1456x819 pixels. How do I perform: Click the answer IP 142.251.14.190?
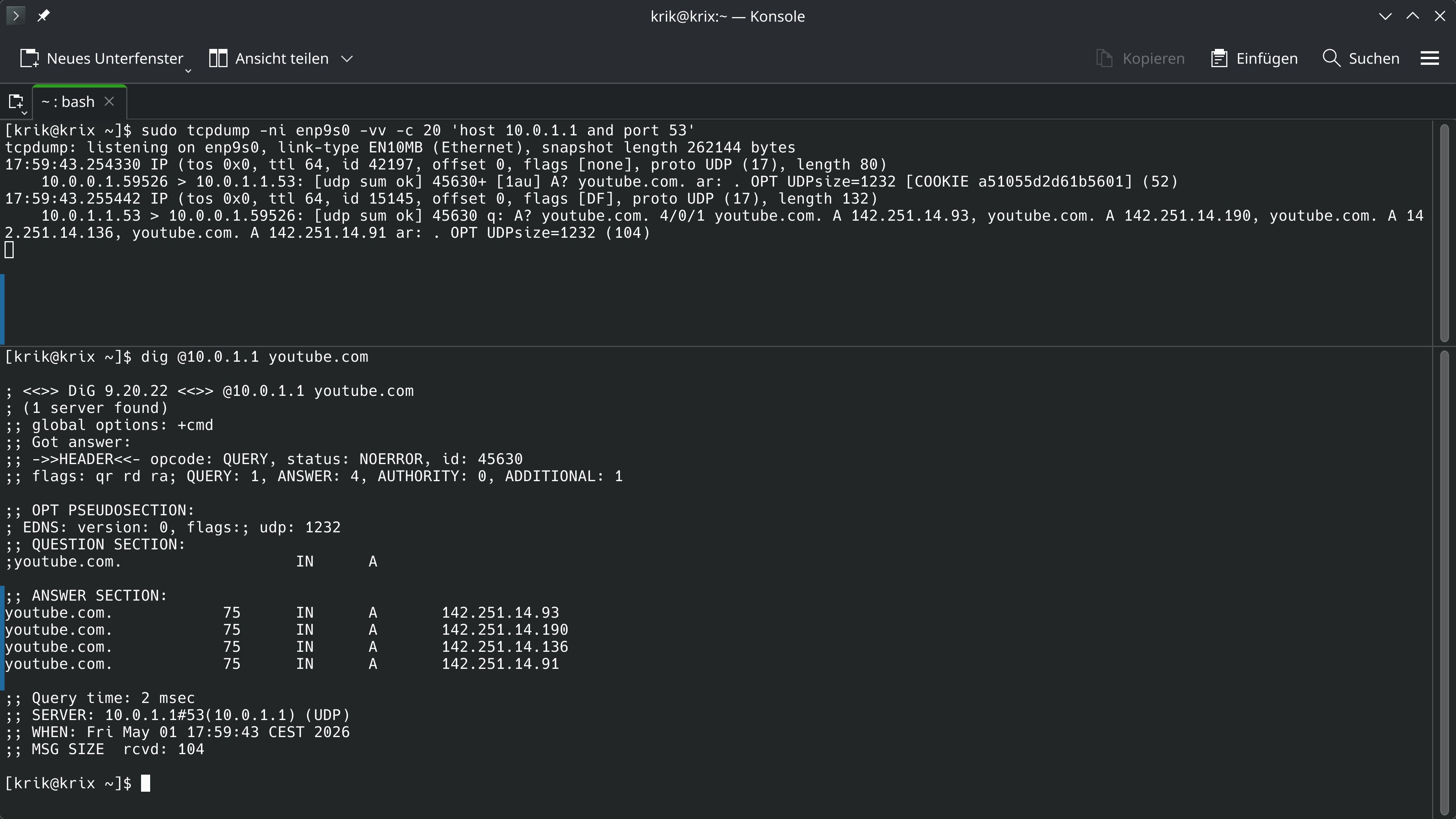(x=505, y=630)
